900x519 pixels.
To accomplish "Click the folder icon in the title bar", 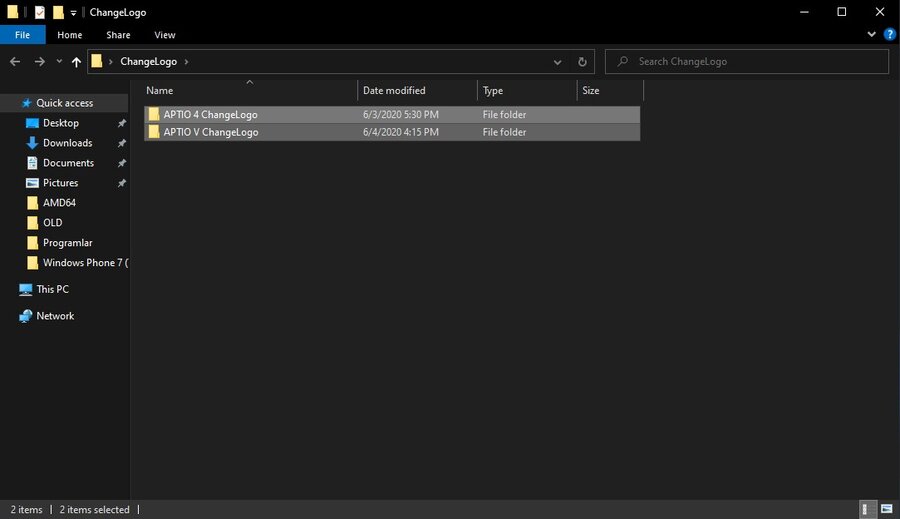I will pyautogui.click(x=13, y=12).
